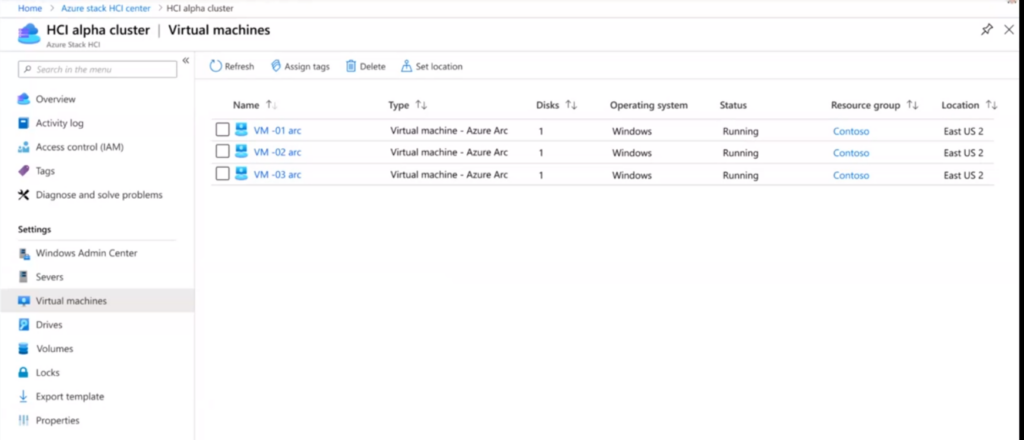Click the Type cell of VM -01 arc
Screen dimensions: 1024x440
point(449,131)
